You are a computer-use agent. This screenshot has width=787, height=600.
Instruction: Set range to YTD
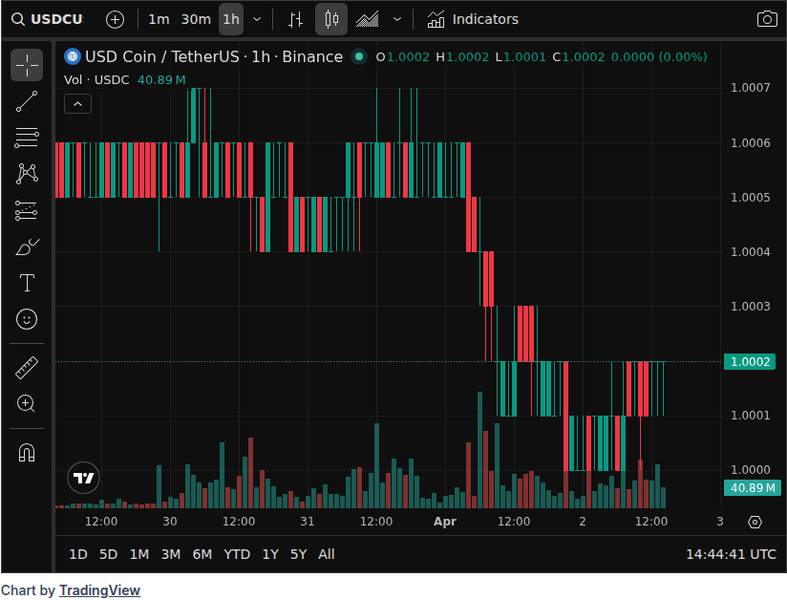(x=237, y=554)
